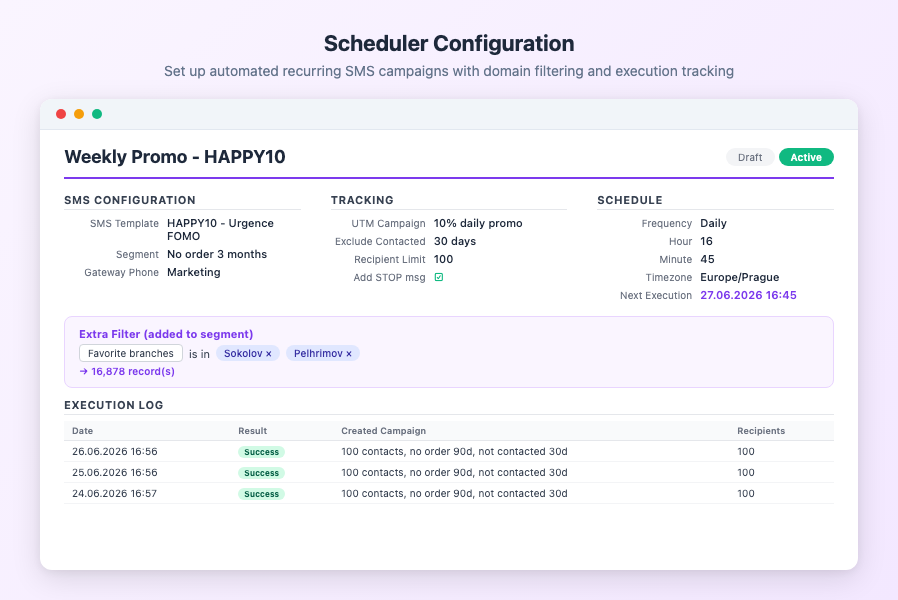
Task: Open the Favorite branches filter field
Action: click(x=131, y=353)
